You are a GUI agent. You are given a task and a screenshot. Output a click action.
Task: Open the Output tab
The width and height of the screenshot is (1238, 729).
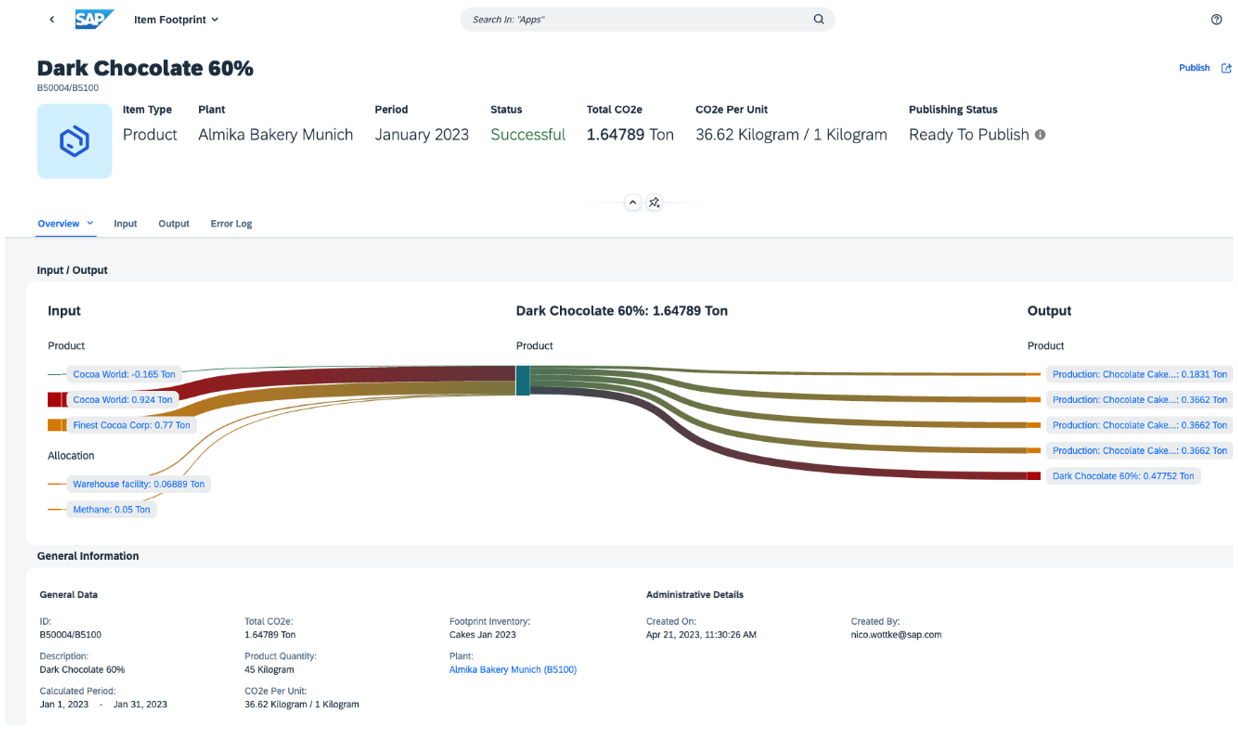tap(173, 223)
